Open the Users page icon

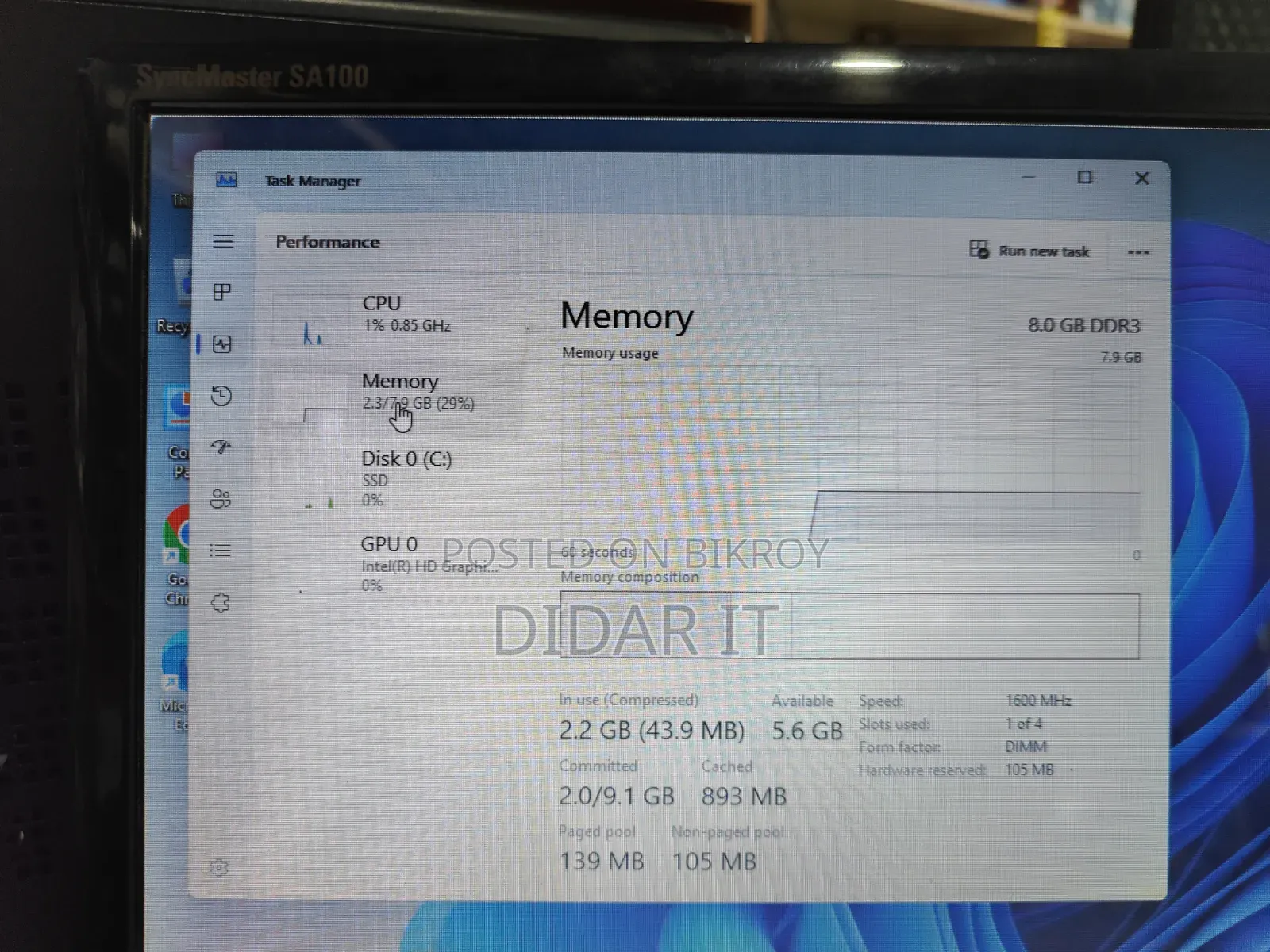pos(221,498)
